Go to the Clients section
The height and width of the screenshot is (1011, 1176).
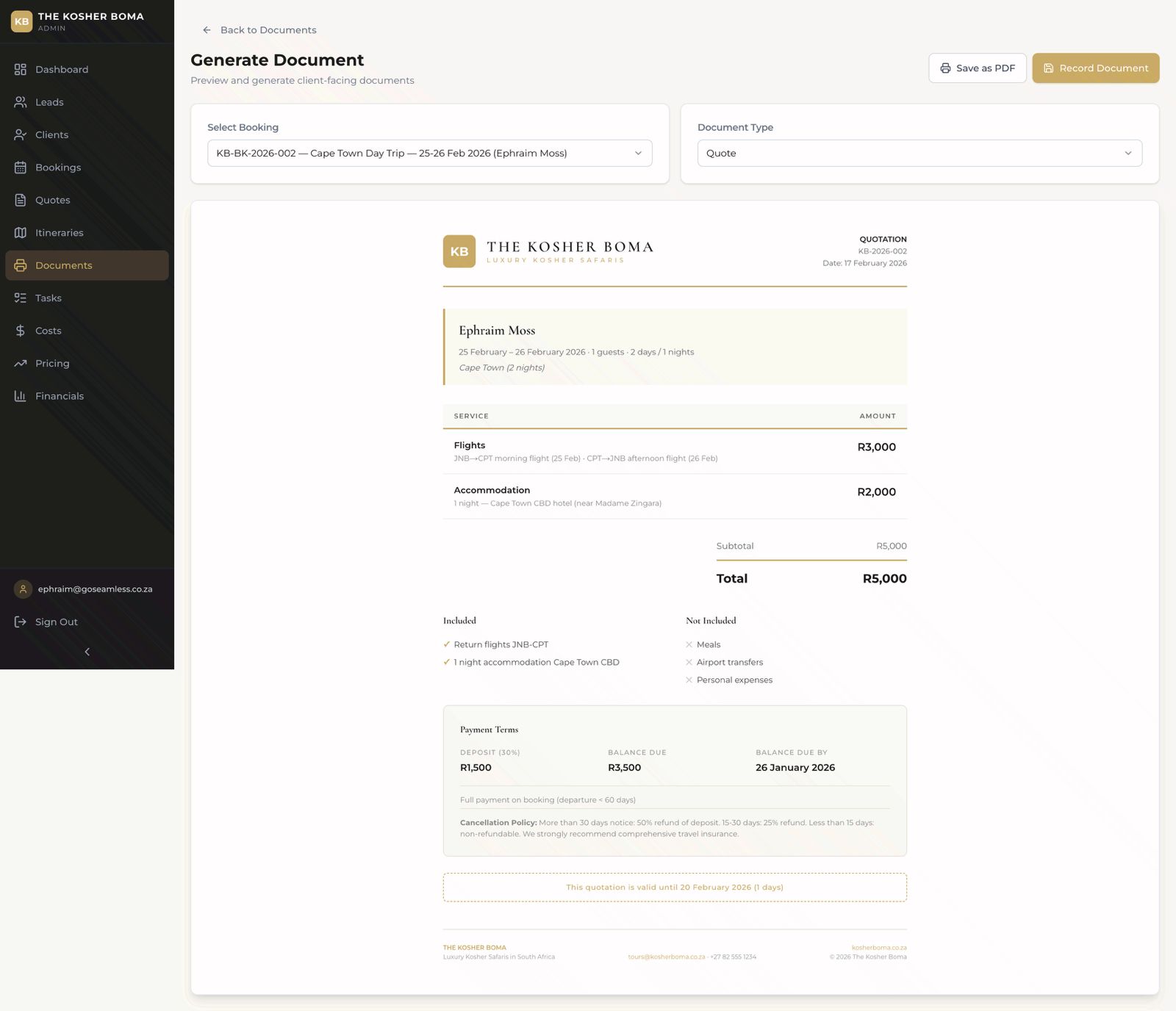tap(51, 135)
